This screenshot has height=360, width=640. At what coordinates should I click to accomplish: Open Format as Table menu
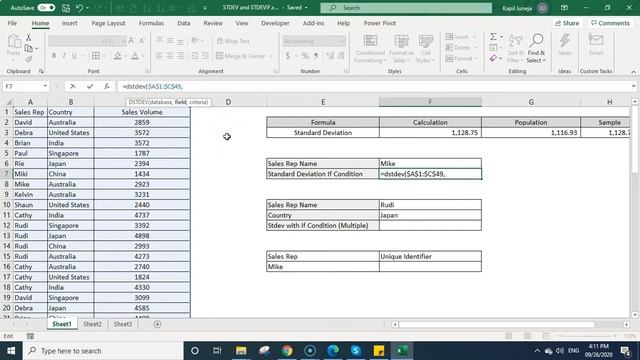click(x=401, y=49)
